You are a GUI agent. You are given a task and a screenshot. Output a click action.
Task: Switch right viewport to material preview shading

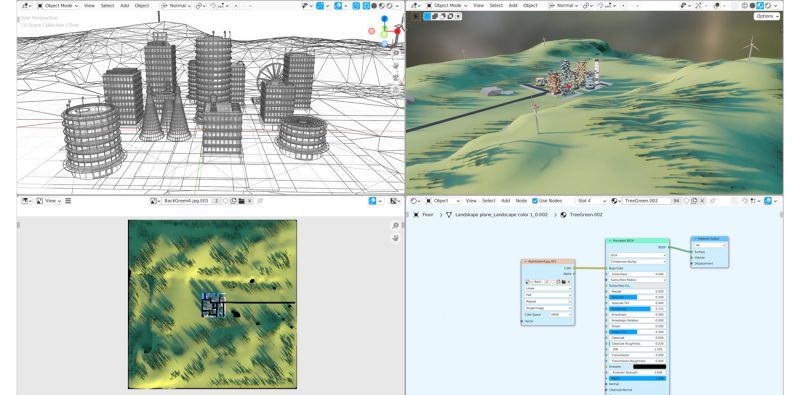[x=760, y=6]
